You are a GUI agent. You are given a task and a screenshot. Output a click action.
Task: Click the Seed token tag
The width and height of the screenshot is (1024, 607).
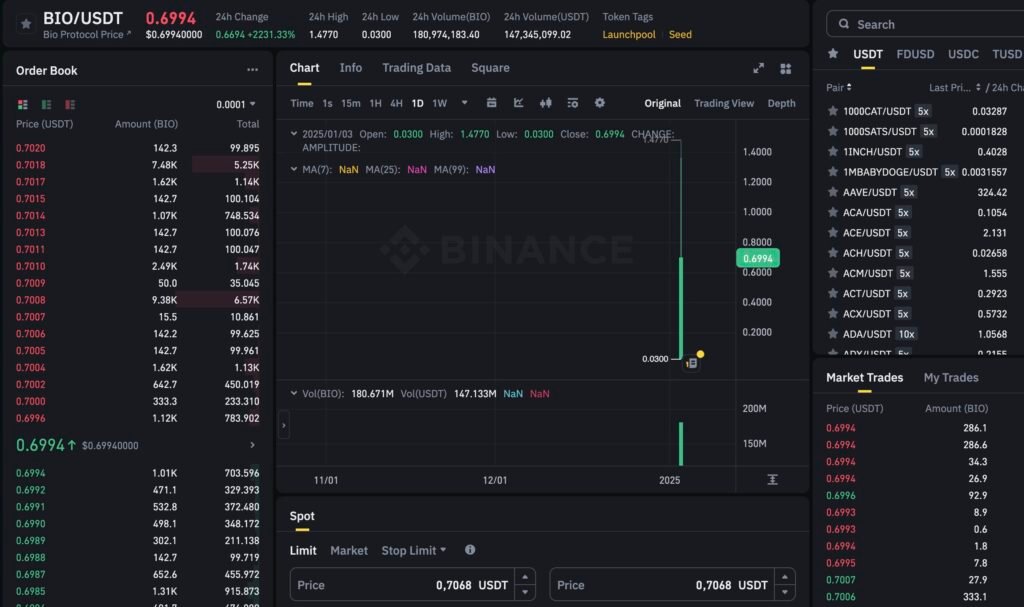click(x=680, y=35)
